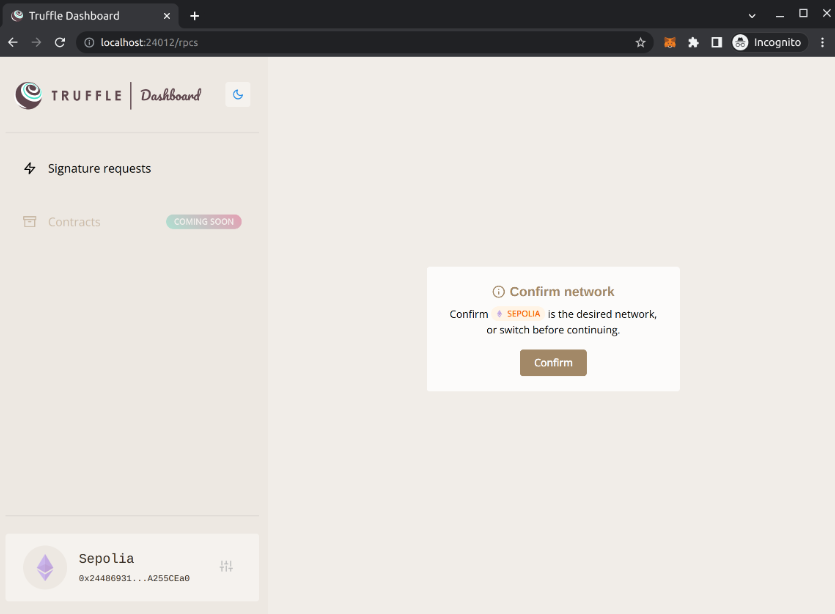The image size is (835, 614).
Task: Select Signature requests in the sidebar
Action: (99, 168)
